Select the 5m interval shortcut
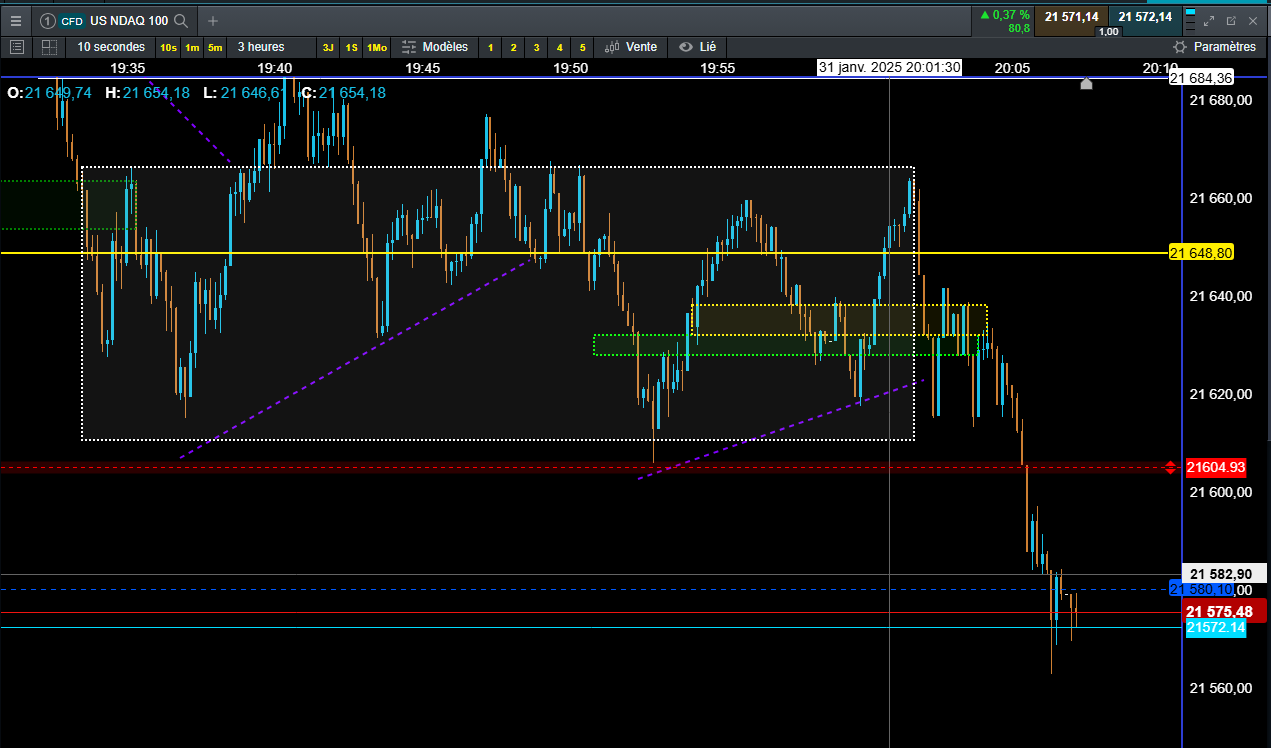The image size is (1271, 748). click(x=215, y=47)
